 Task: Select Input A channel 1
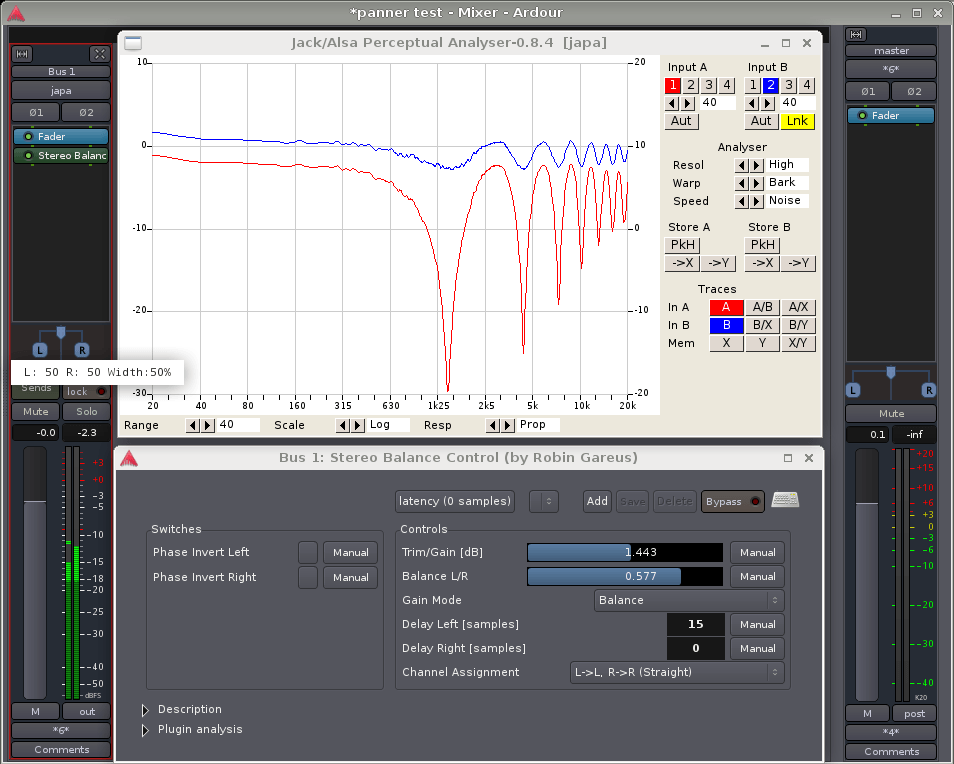(x=672, y=85)
